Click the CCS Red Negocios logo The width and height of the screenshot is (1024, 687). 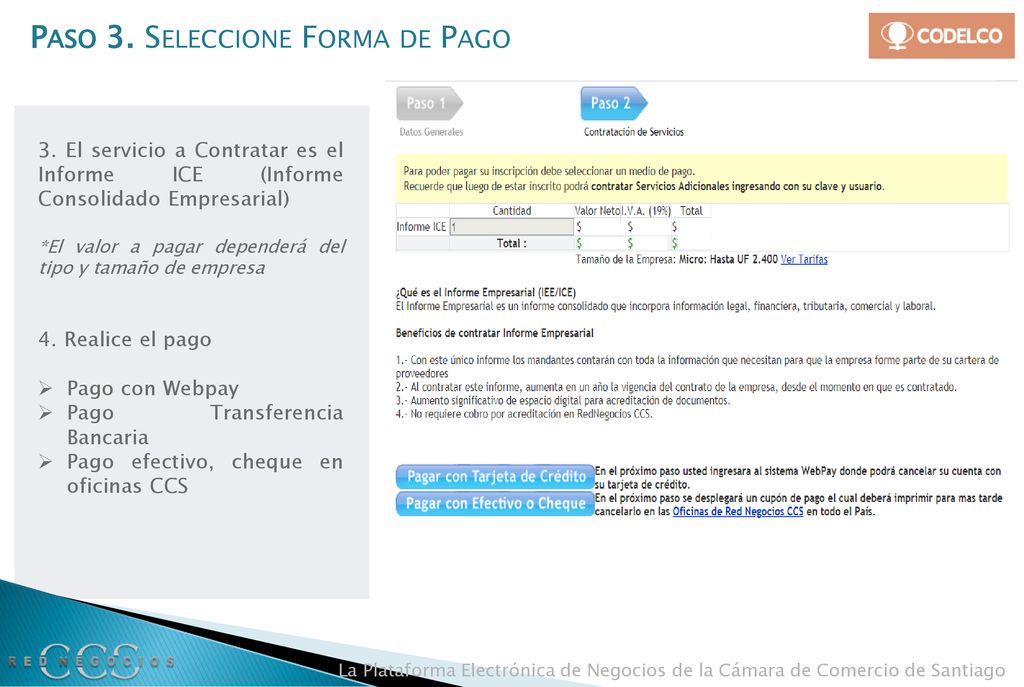[x=91, y=661]
